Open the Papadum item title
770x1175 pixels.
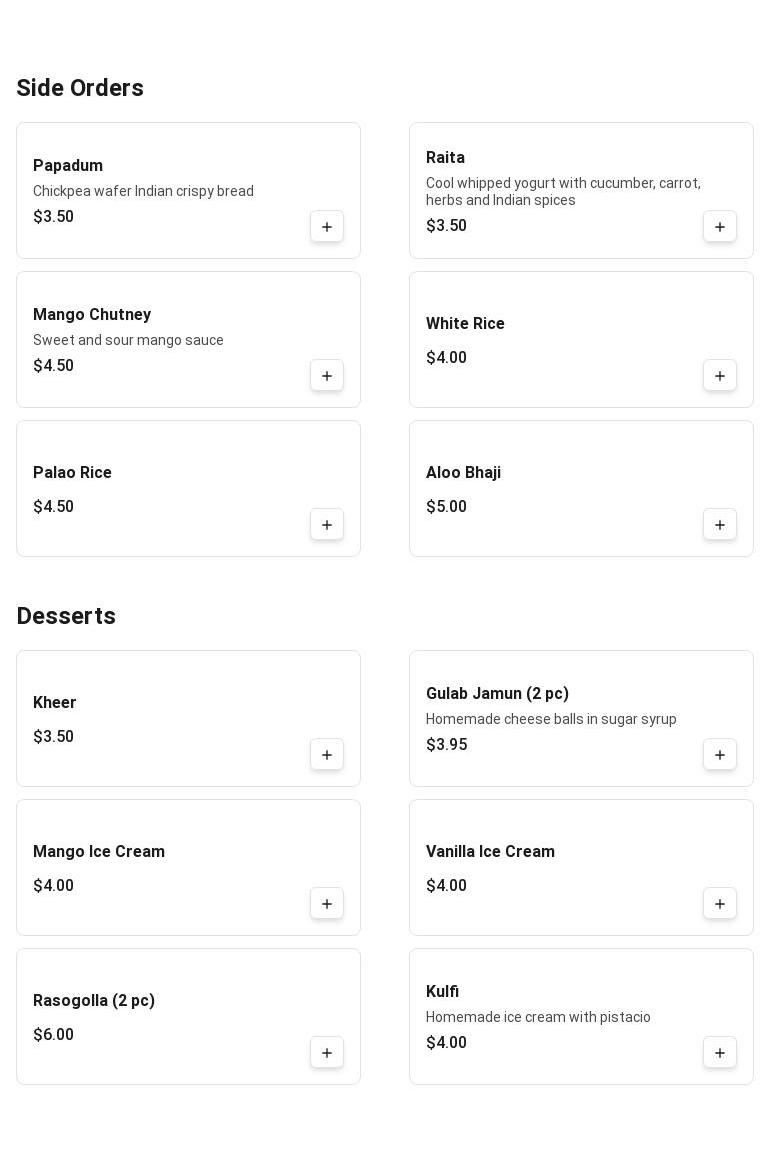click(x=68, y=166)
